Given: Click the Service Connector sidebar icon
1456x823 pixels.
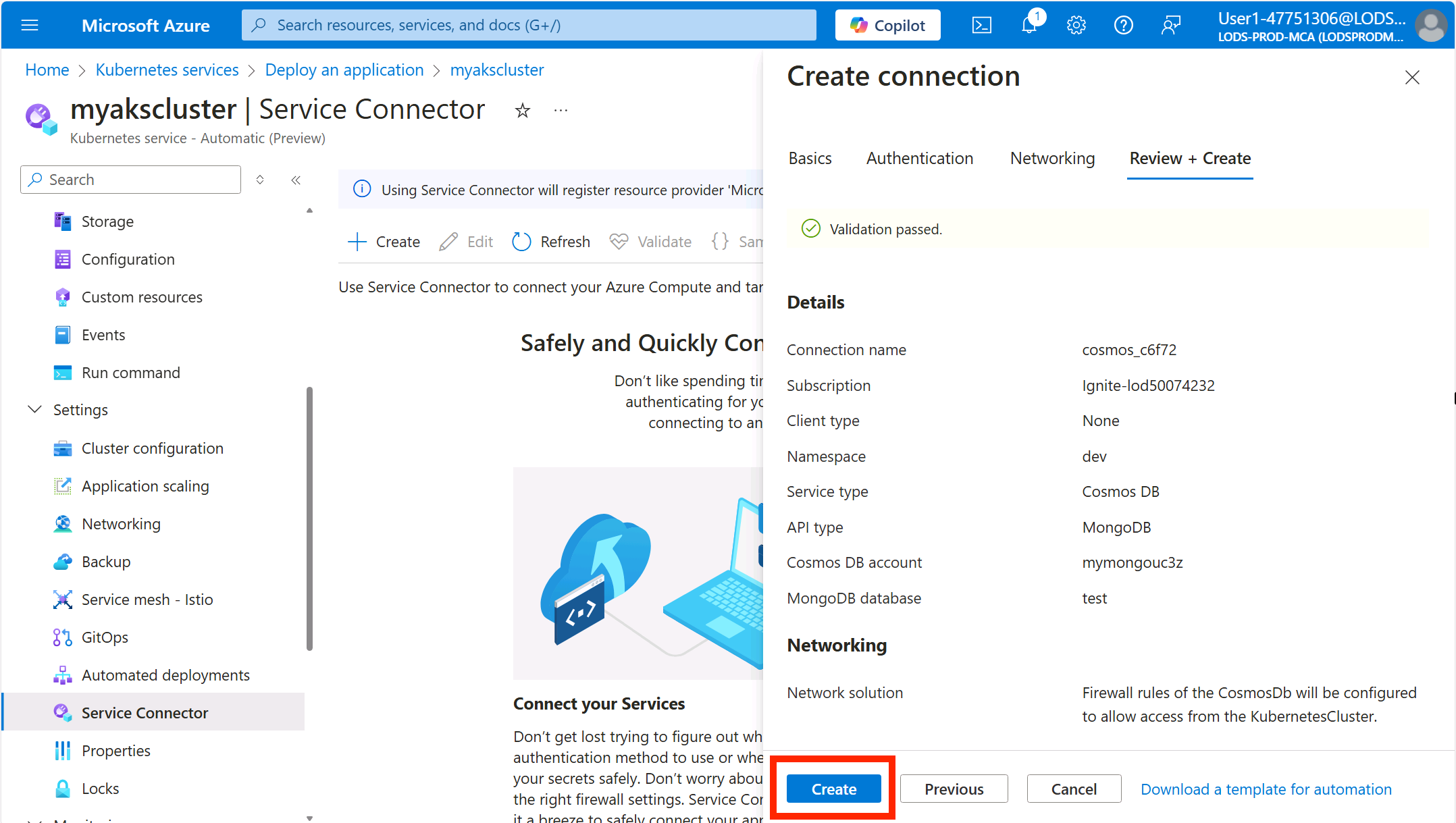Looking at the screenshot, I should [62, 713].
